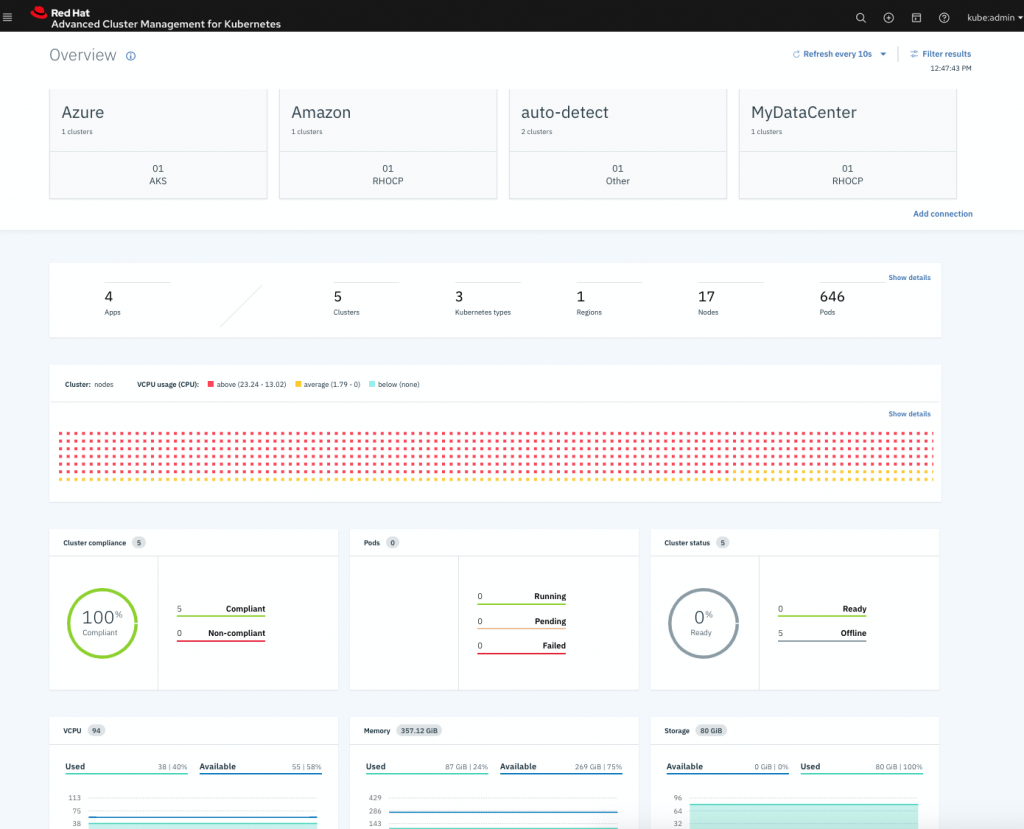The height and width of the screenshot is (829, 1024).
Task: Click the yellow 'average' legend swatch
Action: tap(298, 384)
